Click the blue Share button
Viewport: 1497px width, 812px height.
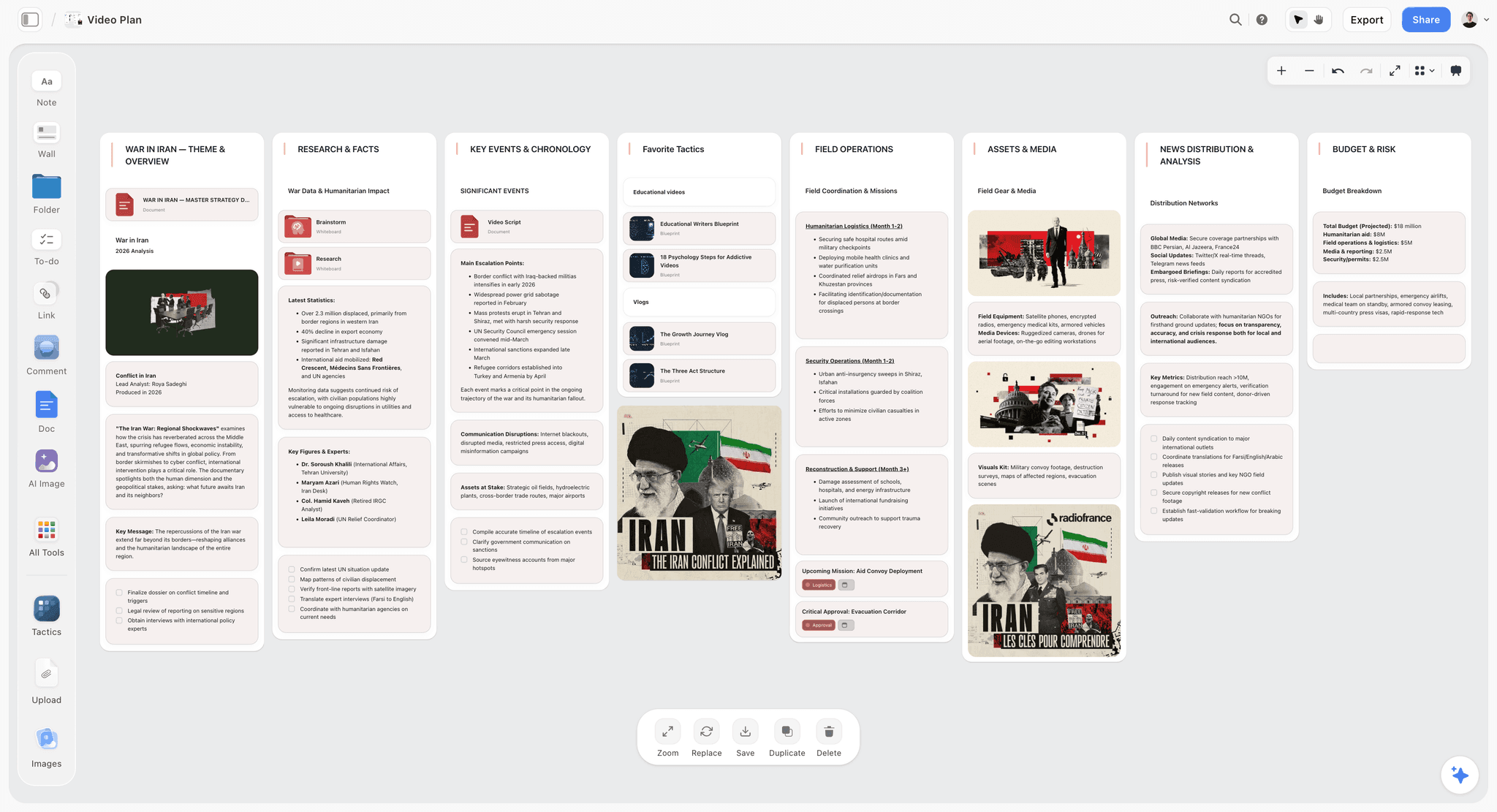tap(1425, 20)
